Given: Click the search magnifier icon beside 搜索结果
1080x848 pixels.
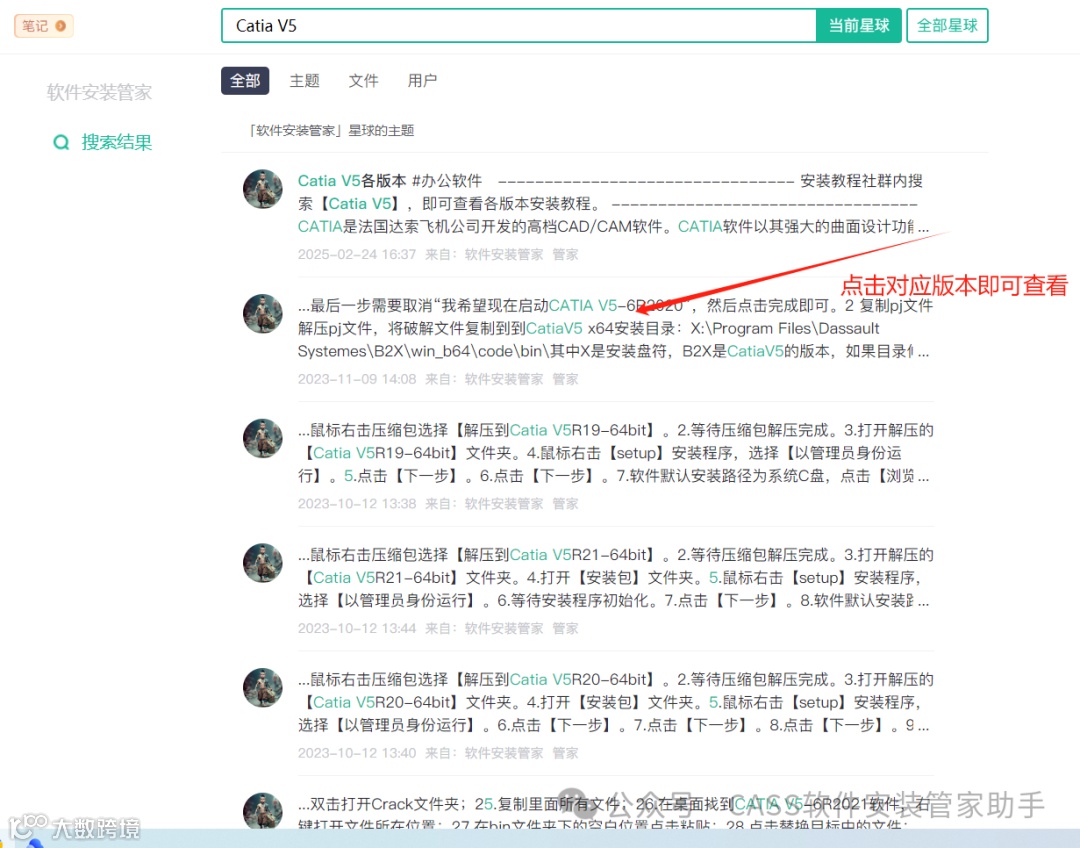Looking at the screenshot, I should pyautogui.click(x=61, y=143).
